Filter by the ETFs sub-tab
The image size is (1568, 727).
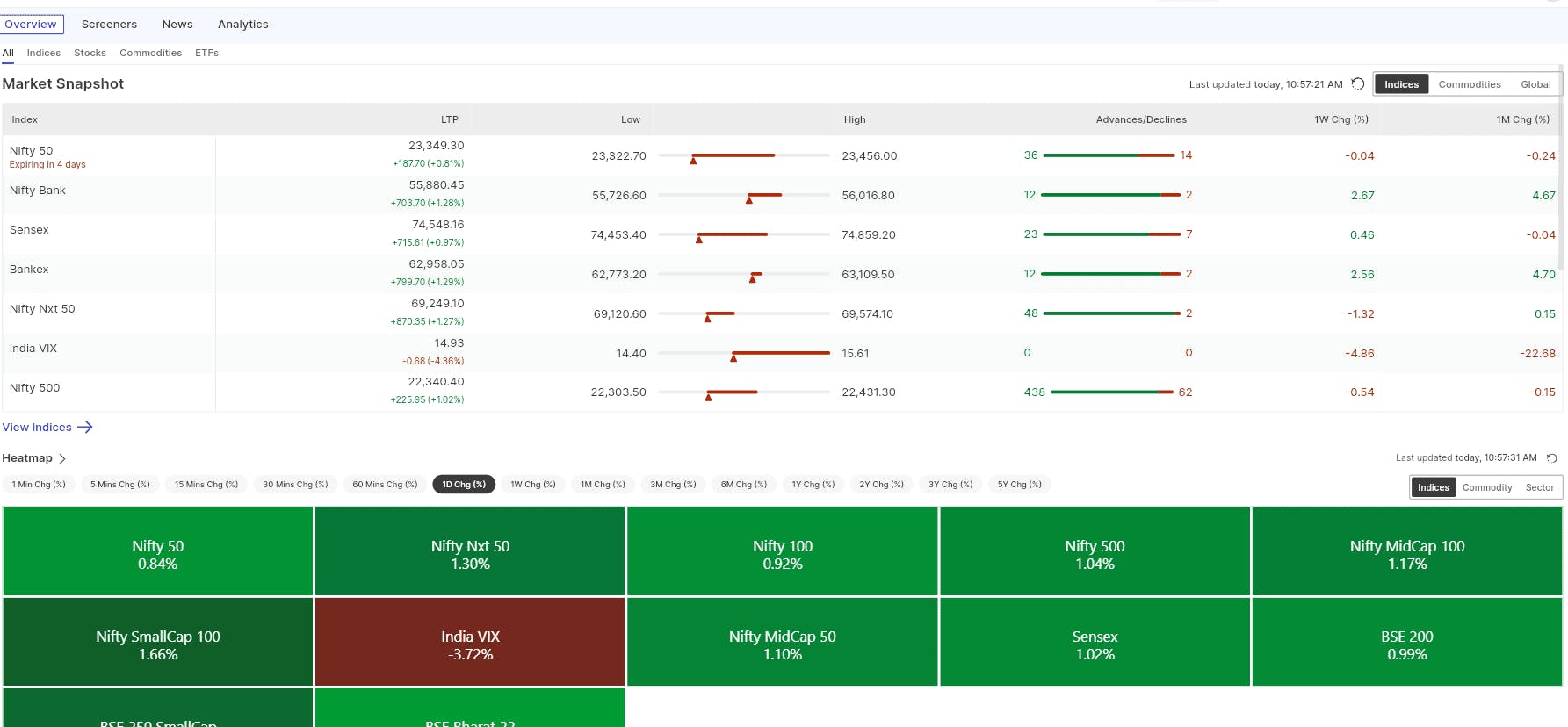[206, 54]
